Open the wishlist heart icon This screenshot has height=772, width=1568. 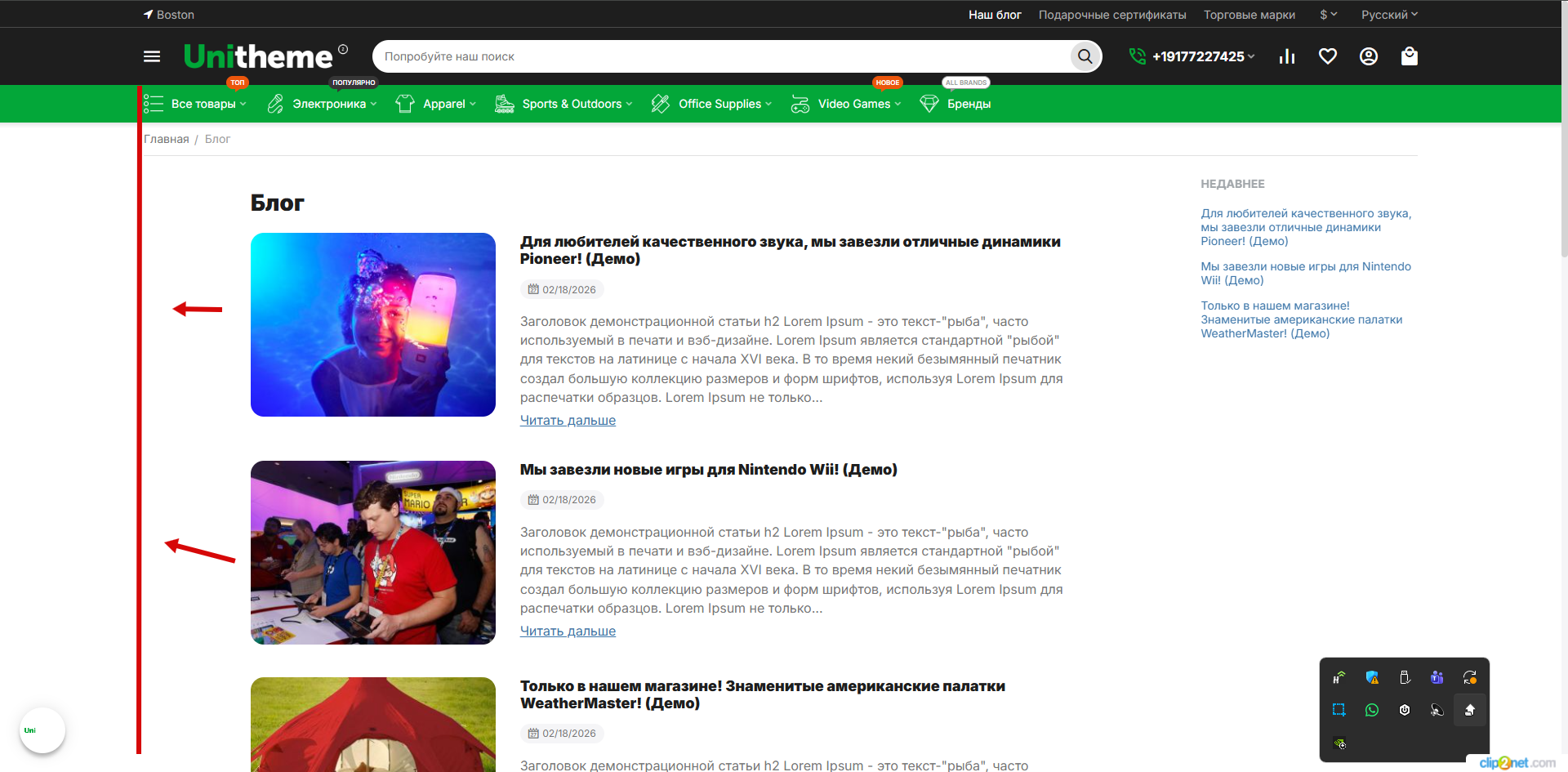click(x=1328, y=56)
